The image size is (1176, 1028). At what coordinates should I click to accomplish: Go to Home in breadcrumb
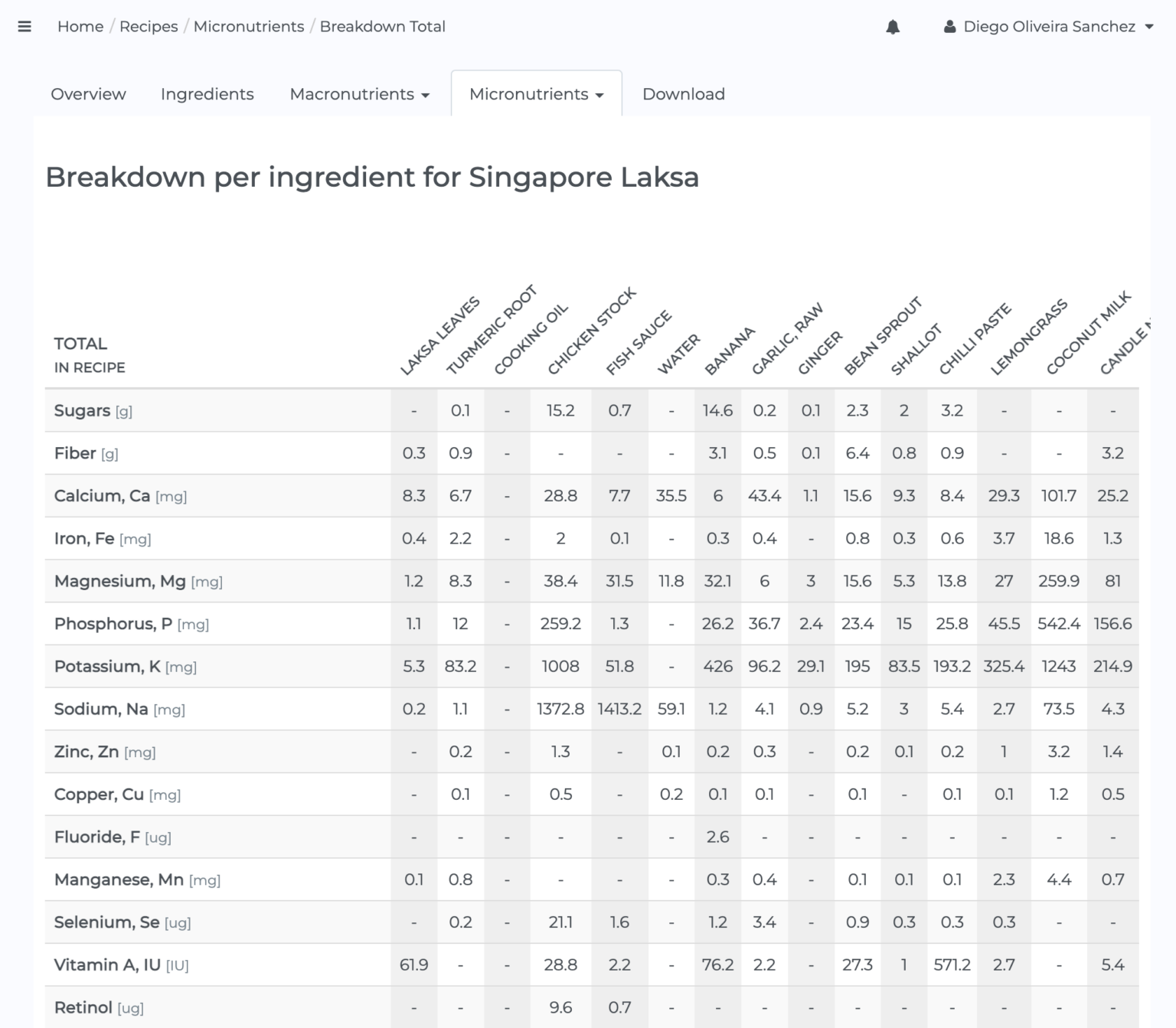click(80, 27)
